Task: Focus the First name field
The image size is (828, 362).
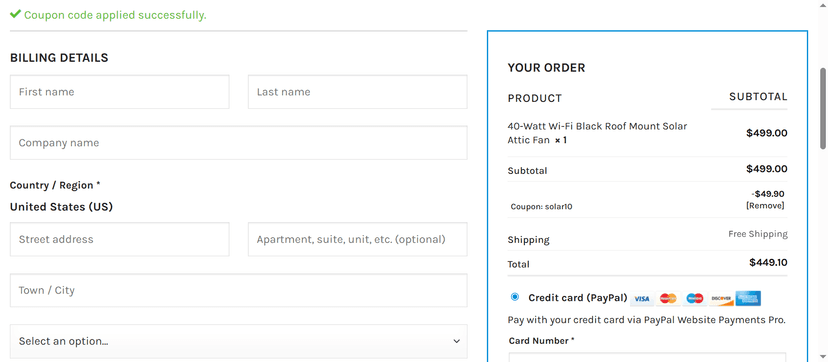Action: 119,92
